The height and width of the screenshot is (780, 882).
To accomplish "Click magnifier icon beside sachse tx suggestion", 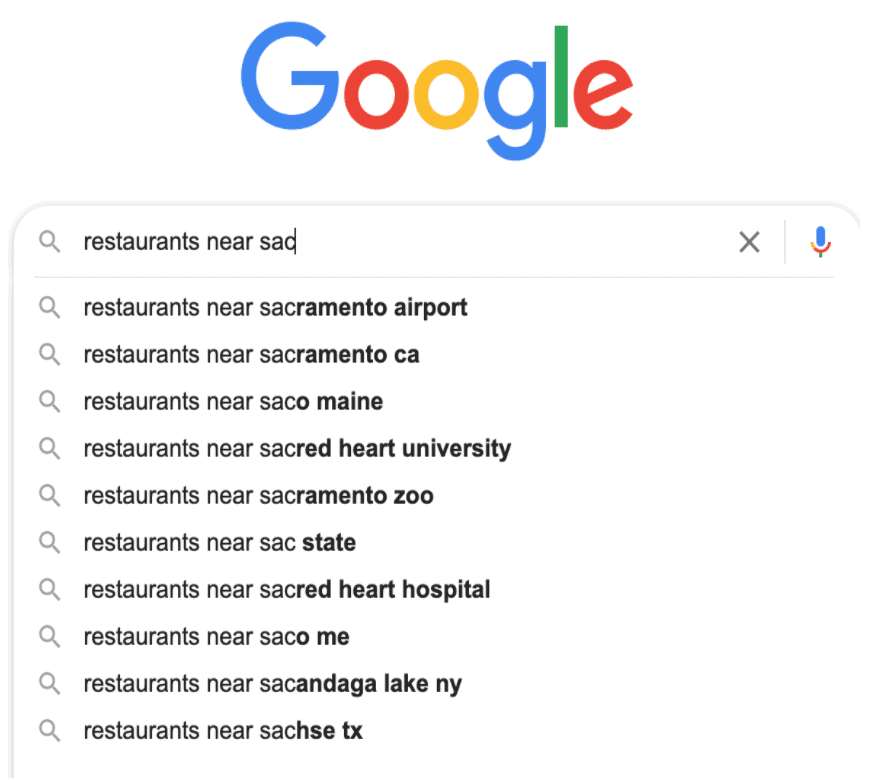I will click(x=49, y=730).
